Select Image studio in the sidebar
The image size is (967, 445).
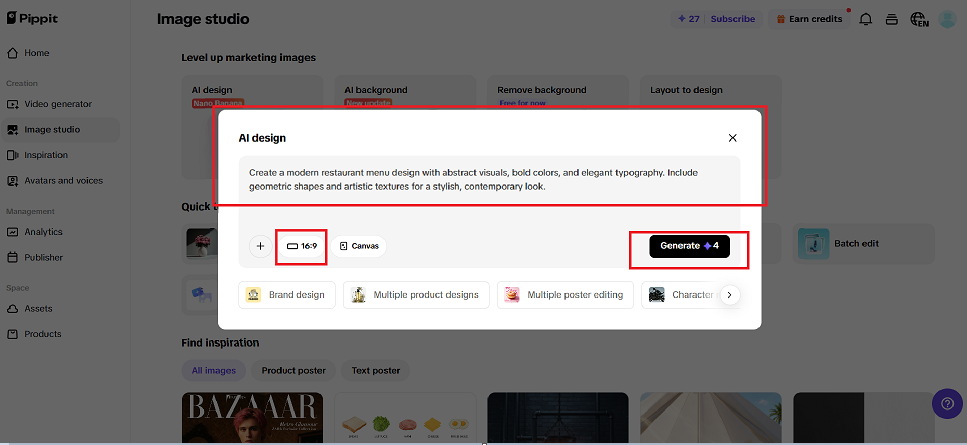[60, 129]
